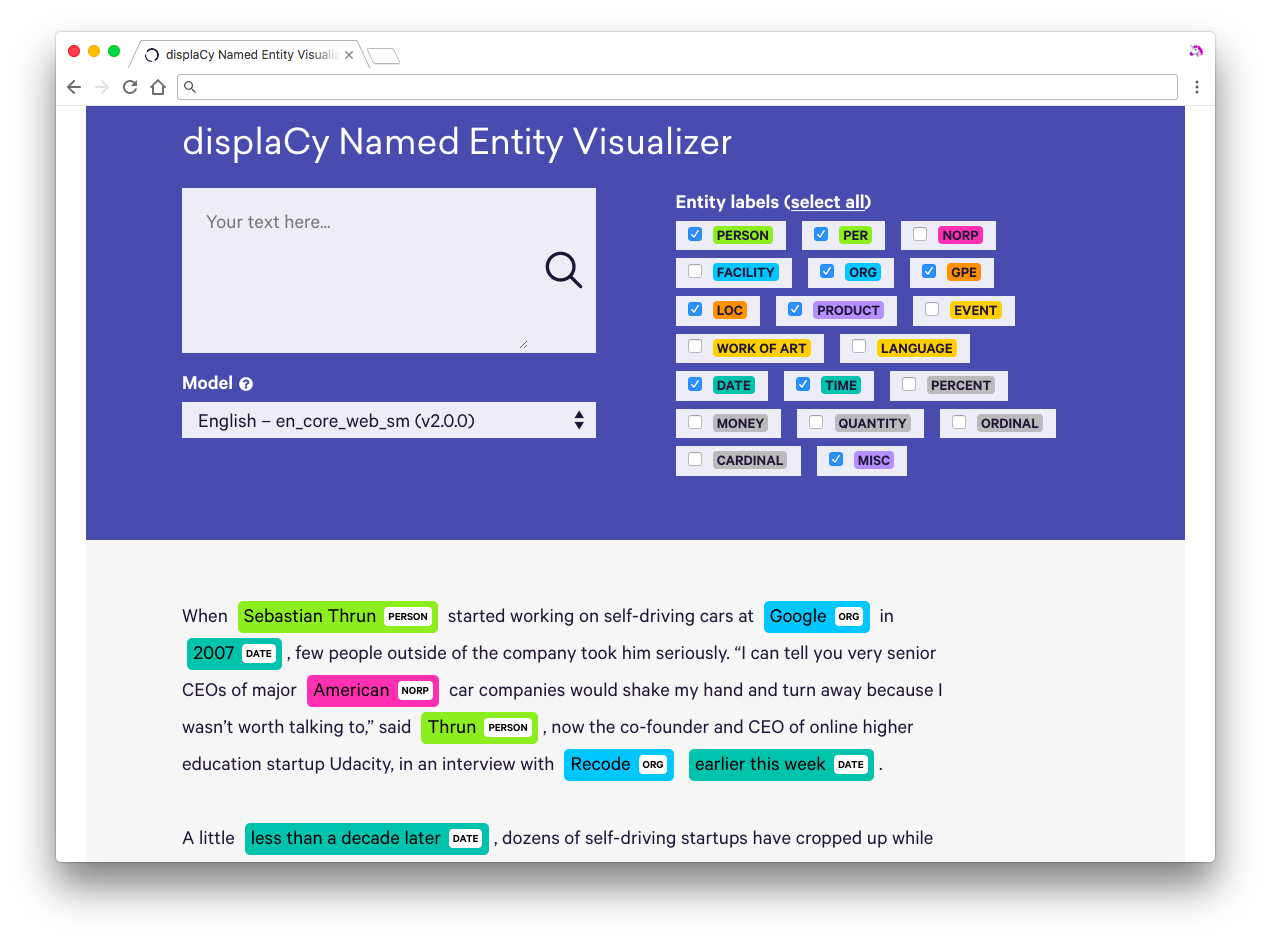Click the 'Google' ORG entity highlight
1271x942 pixels.
click(x=817, y=616)
